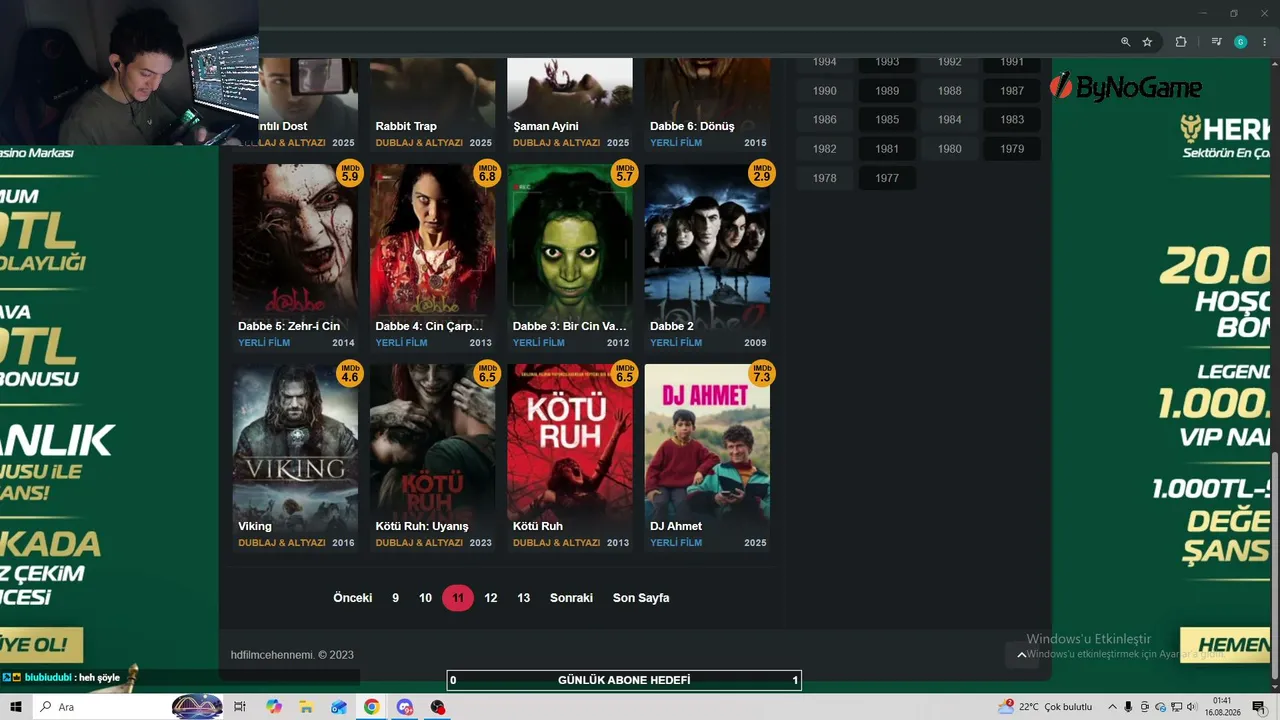The height and width of the screenshot is (720, 1280).
Task: Click the Dabbe 6: Dönüş film title
Action: [x=692, y=126]
